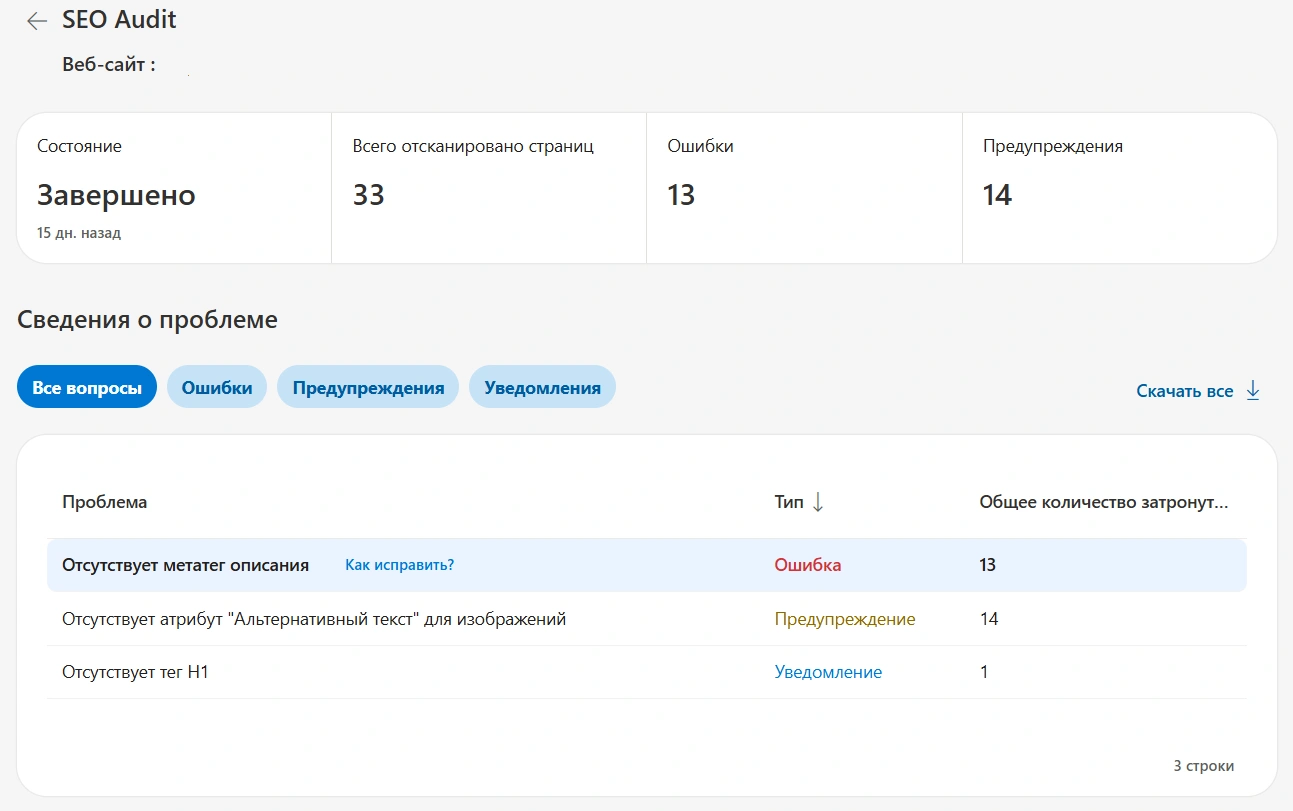Click count 14 in the alt text row
This screenshot has width=1293, height=811.
click(989, 619)
